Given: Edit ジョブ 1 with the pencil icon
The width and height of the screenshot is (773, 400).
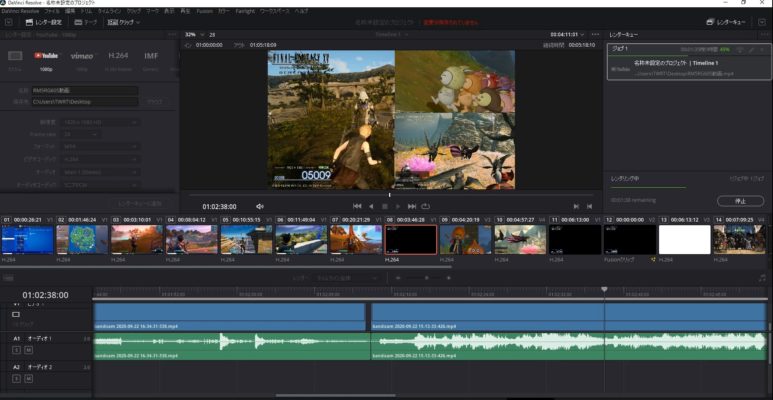Looking at the screenshot, I should 752,49.
